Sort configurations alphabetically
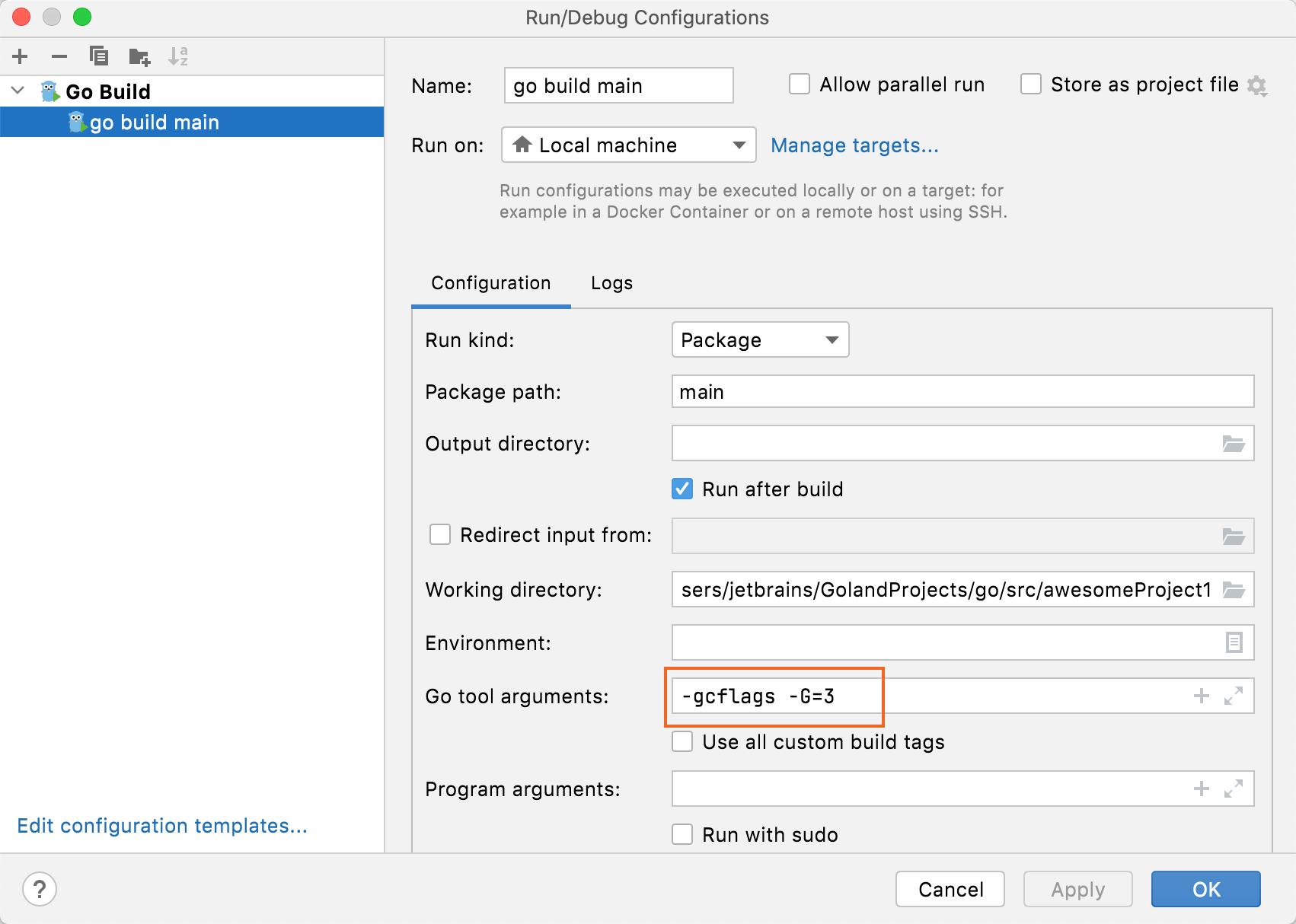 [x=180, y=56]
